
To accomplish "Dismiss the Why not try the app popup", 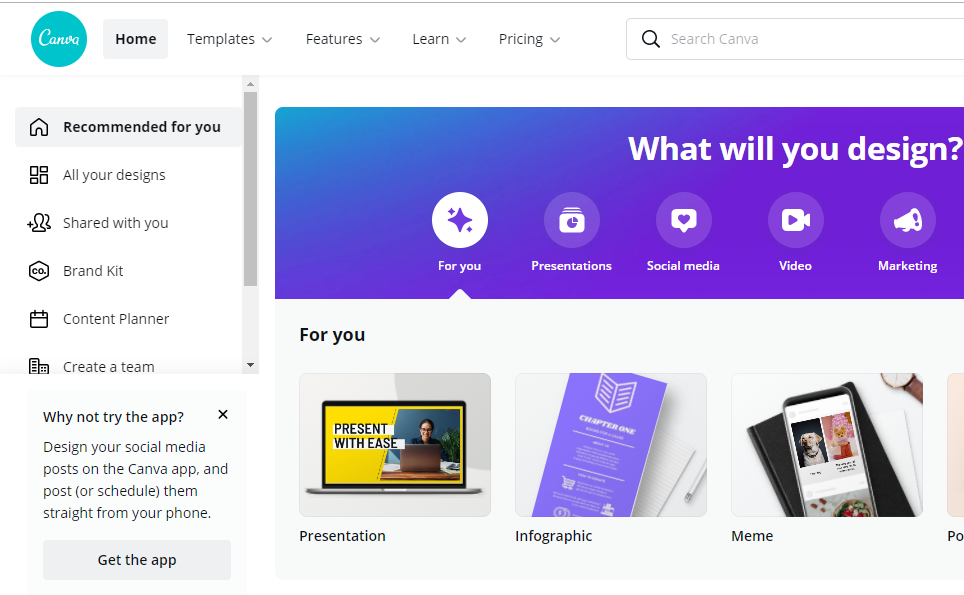I will pyautogui.click(x=223, y=415).
